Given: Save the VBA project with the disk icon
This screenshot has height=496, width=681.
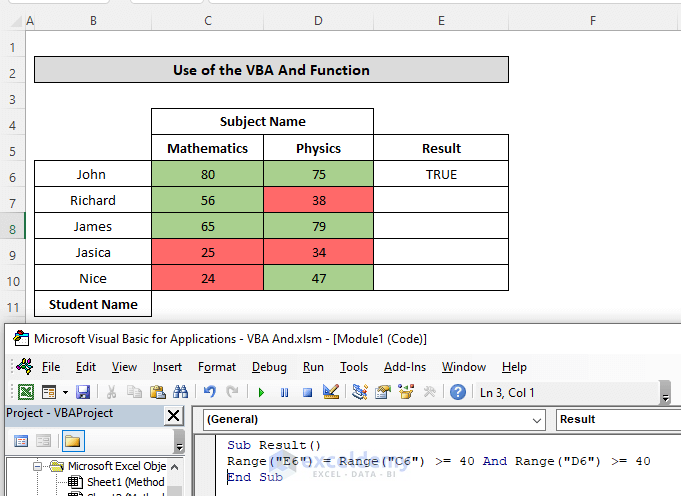Looking at the screenshot, I should tap(83, 392).
